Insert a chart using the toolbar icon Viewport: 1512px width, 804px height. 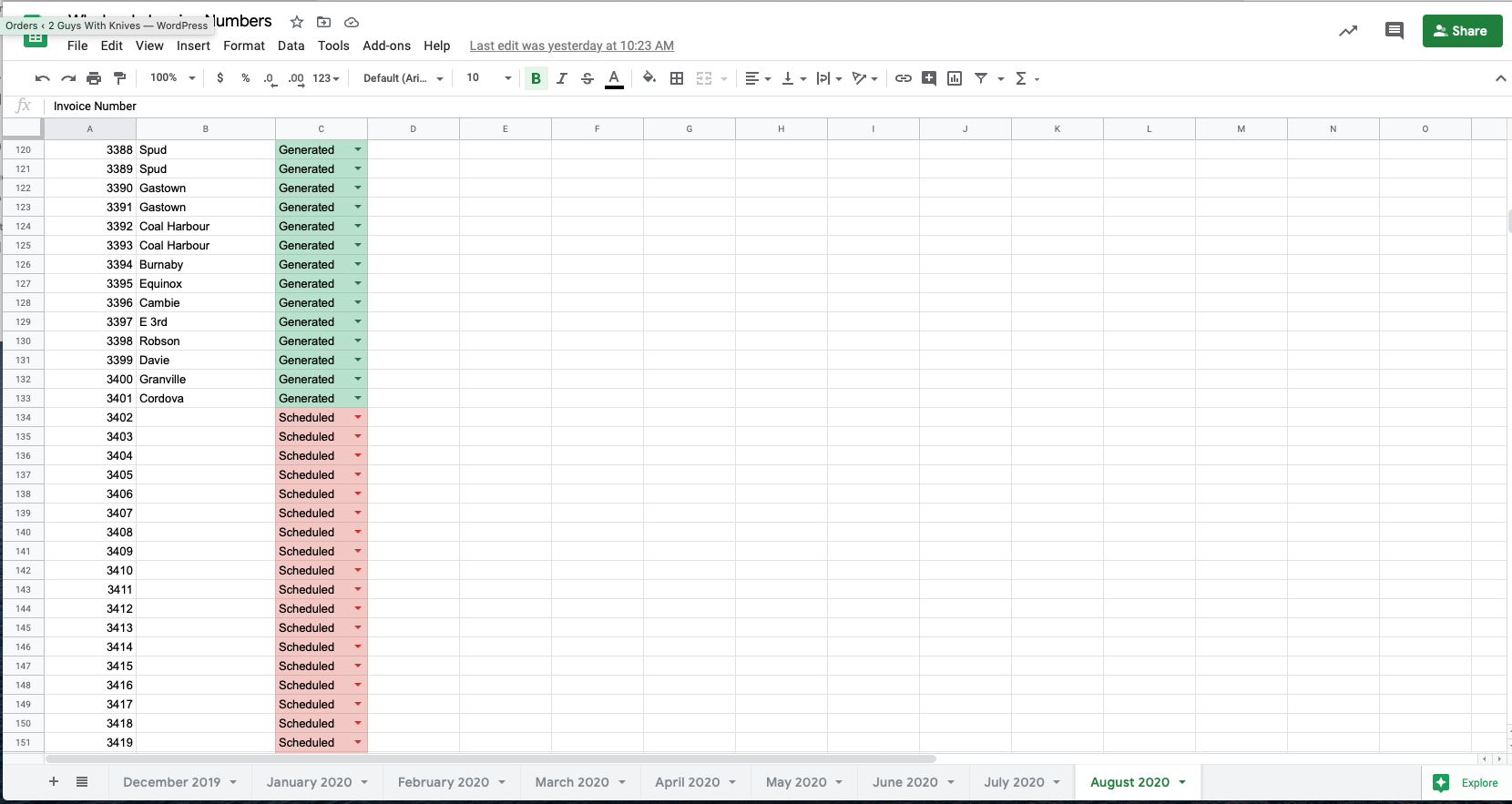click(x=955, y=78)
